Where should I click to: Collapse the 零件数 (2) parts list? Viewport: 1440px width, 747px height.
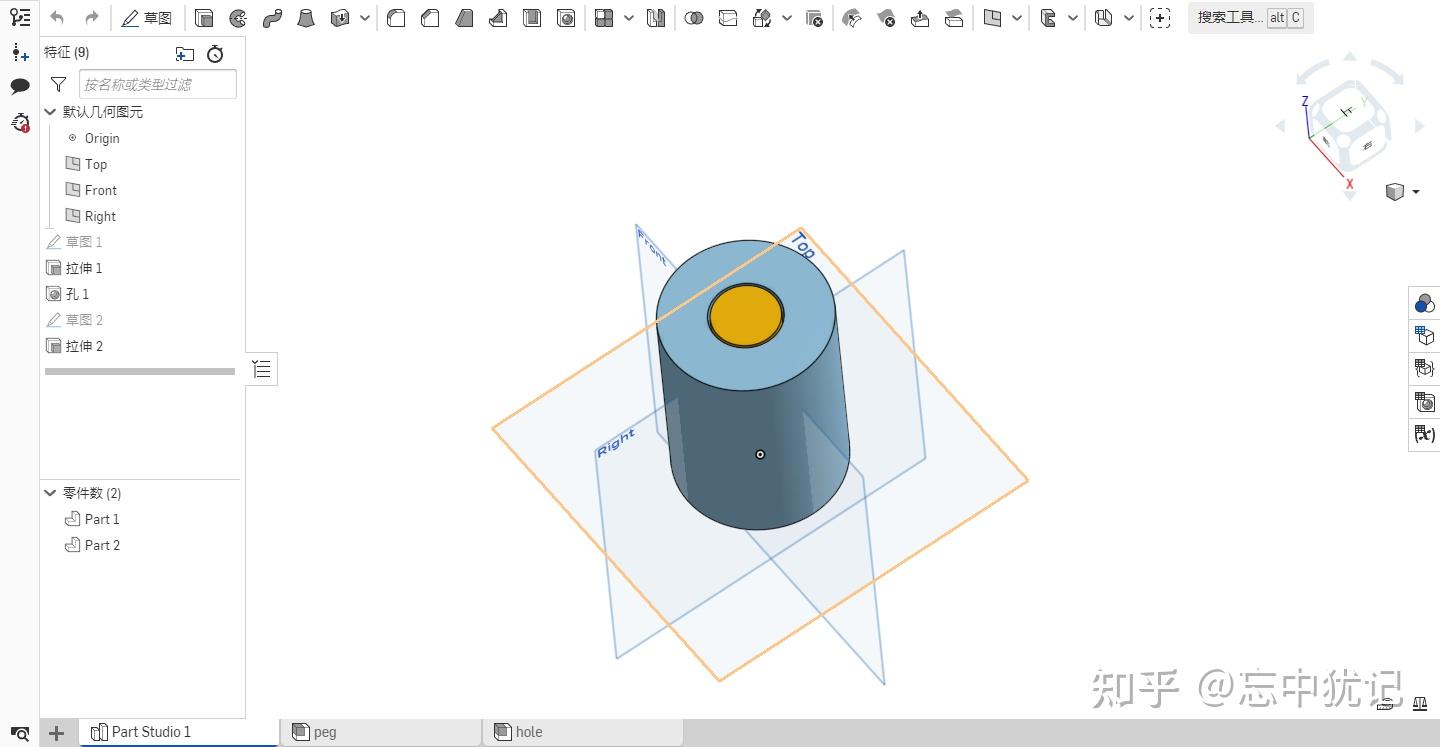click(51, 493)
